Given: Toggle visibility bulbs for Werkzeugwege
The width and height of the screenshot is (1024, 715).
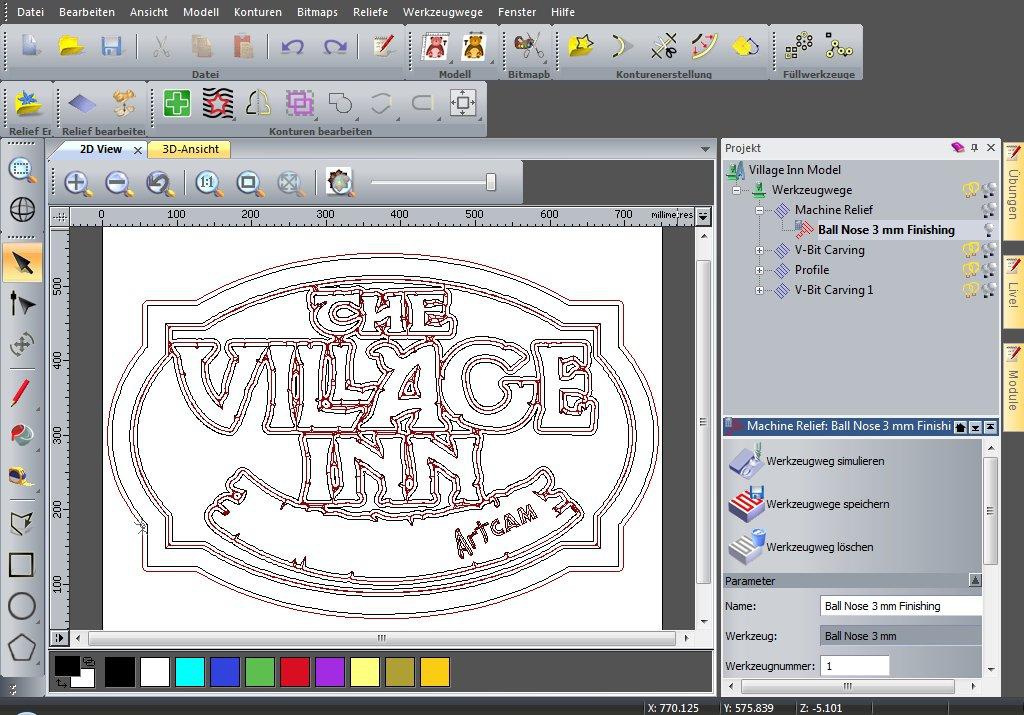Looking at the screenshot, I should point(980,190).
